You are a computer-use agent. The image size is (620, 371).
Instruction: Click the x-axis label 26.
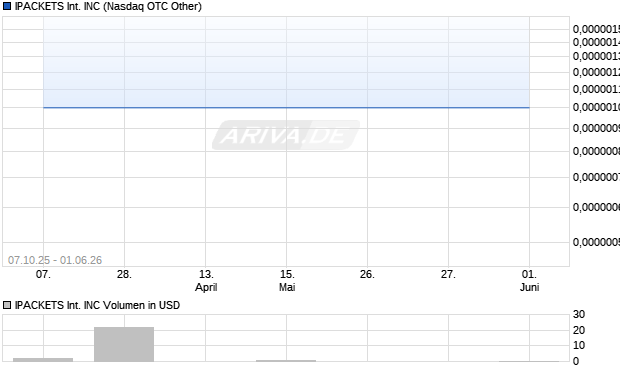[x=367, y=274]
